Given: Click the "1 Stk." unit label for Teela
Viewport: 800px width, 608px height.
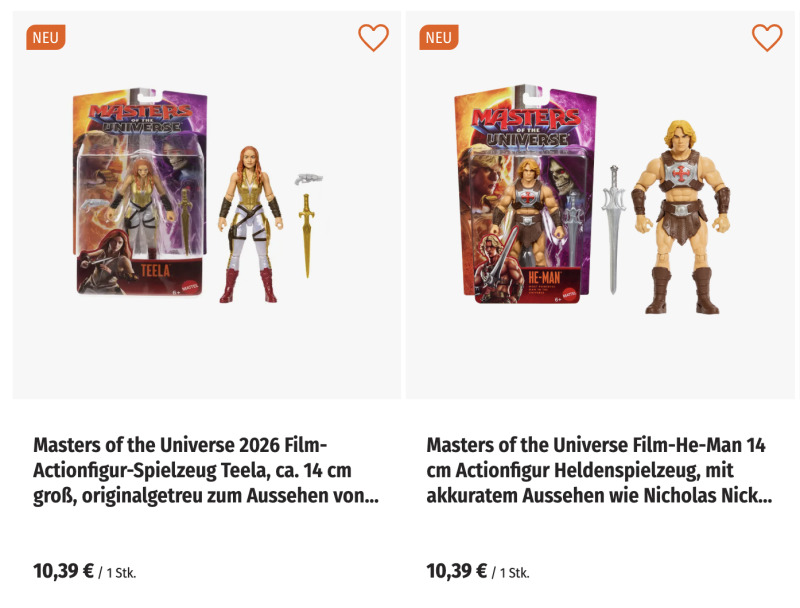Looking at the screenshot, I should 120,573.
